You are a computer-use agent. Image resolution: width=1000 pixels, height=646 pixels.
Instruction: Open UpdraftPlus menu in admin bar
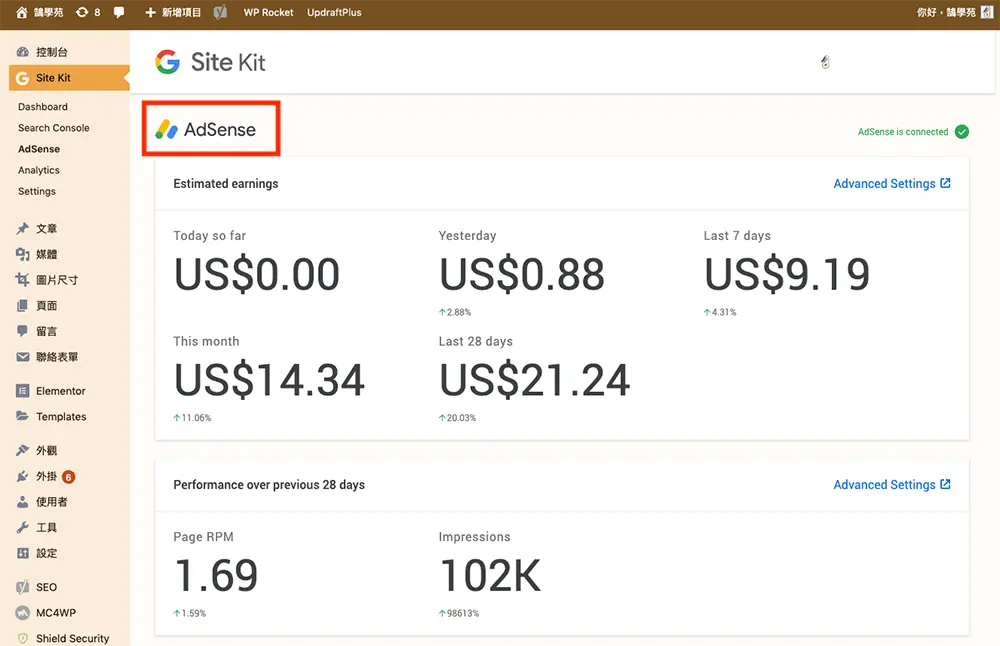click(334, 12)
